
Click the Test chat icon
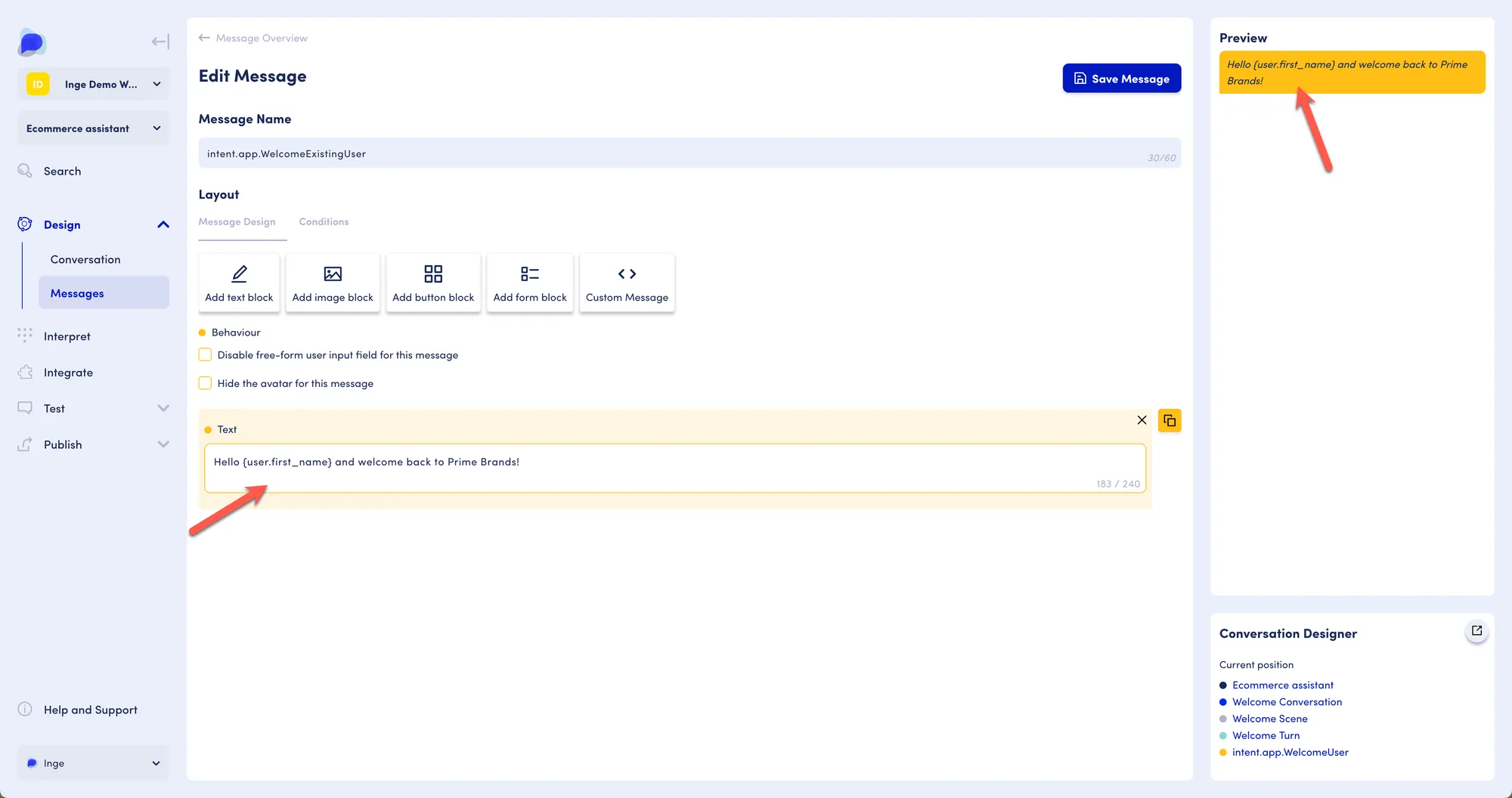[x=25, y=408]
